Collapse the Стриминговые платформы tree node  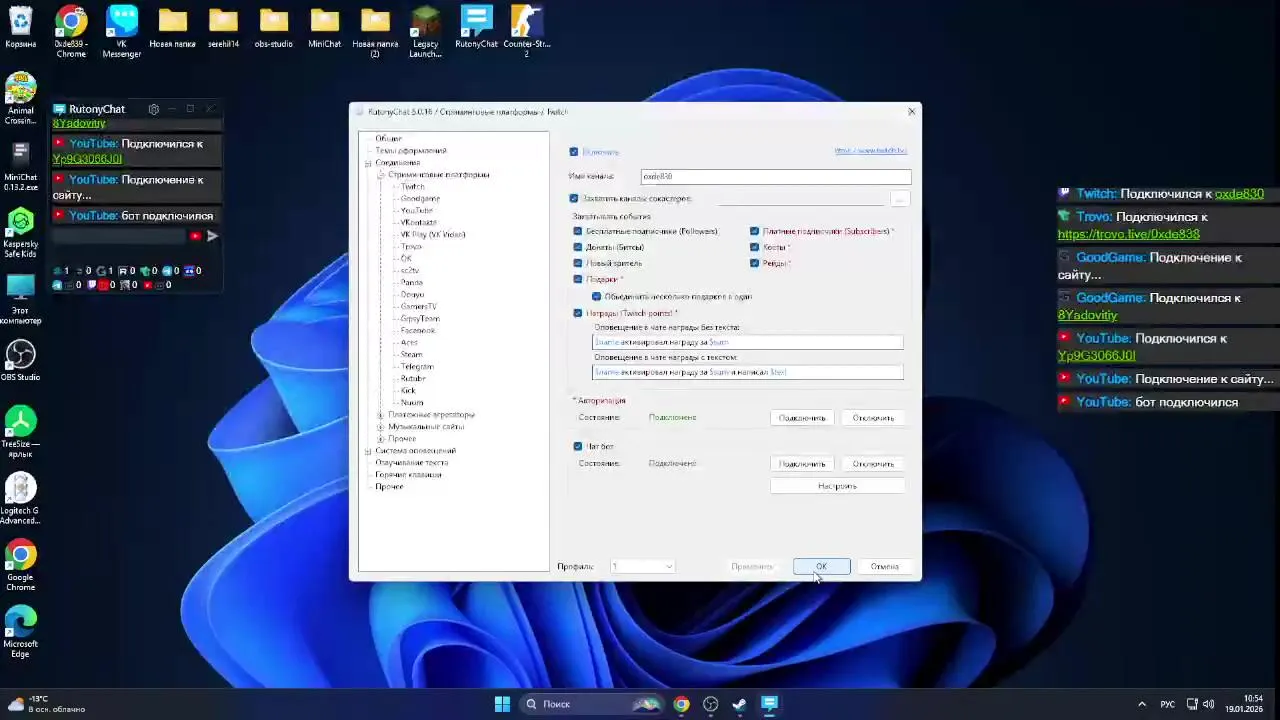(x=380, y=175)
